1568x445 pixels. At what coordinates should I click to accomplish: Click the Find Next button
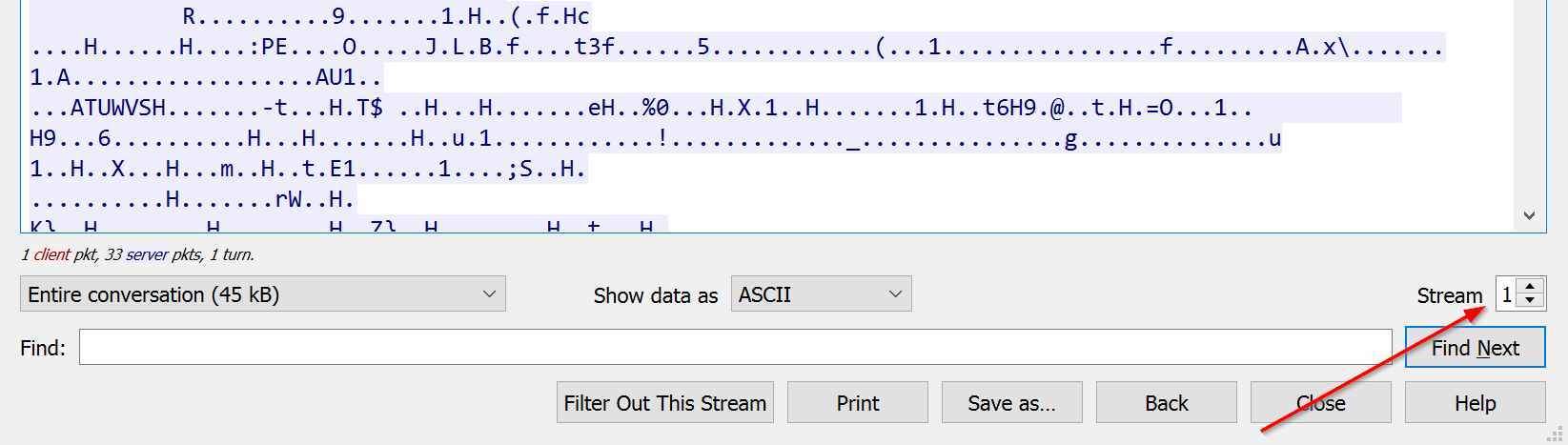pyautogui.click(x=1475, y=348)
